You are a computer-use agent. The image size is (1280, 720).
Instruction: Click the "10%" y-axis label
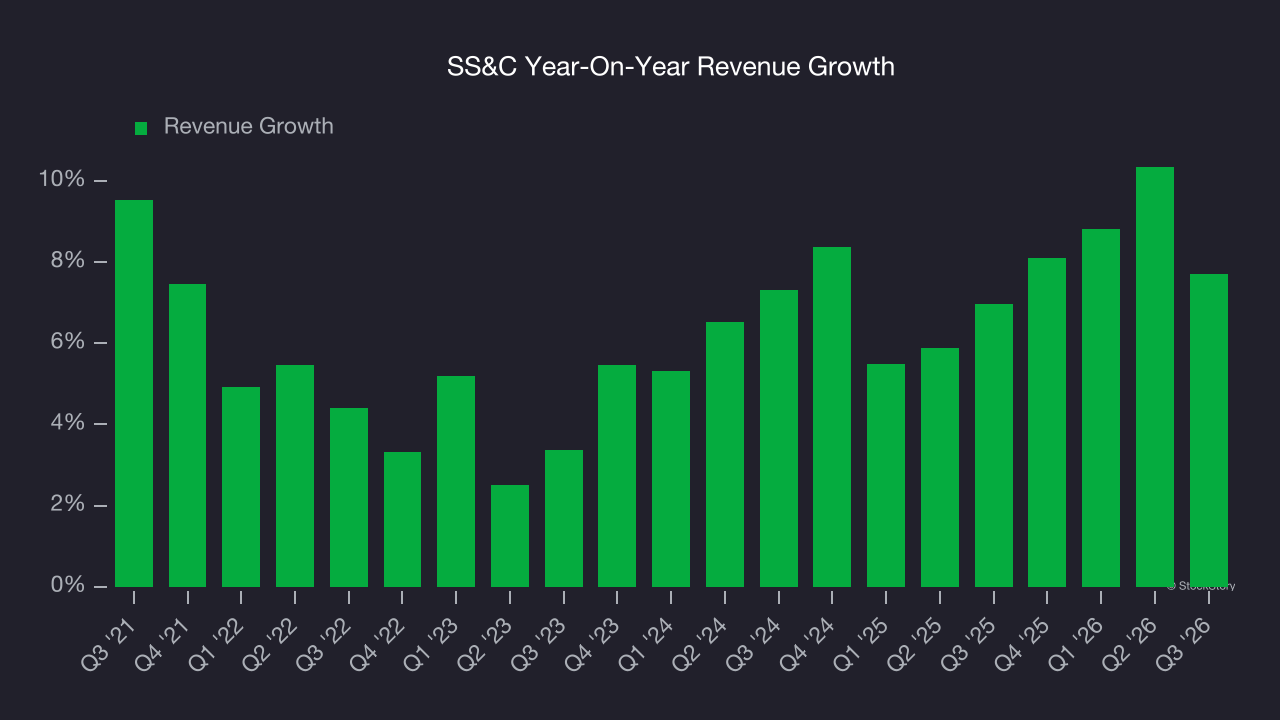(61, 180)
